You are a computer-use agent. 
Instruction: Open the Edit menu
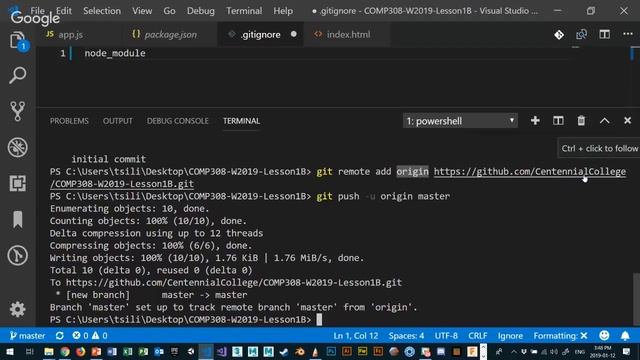coord(64,11)
